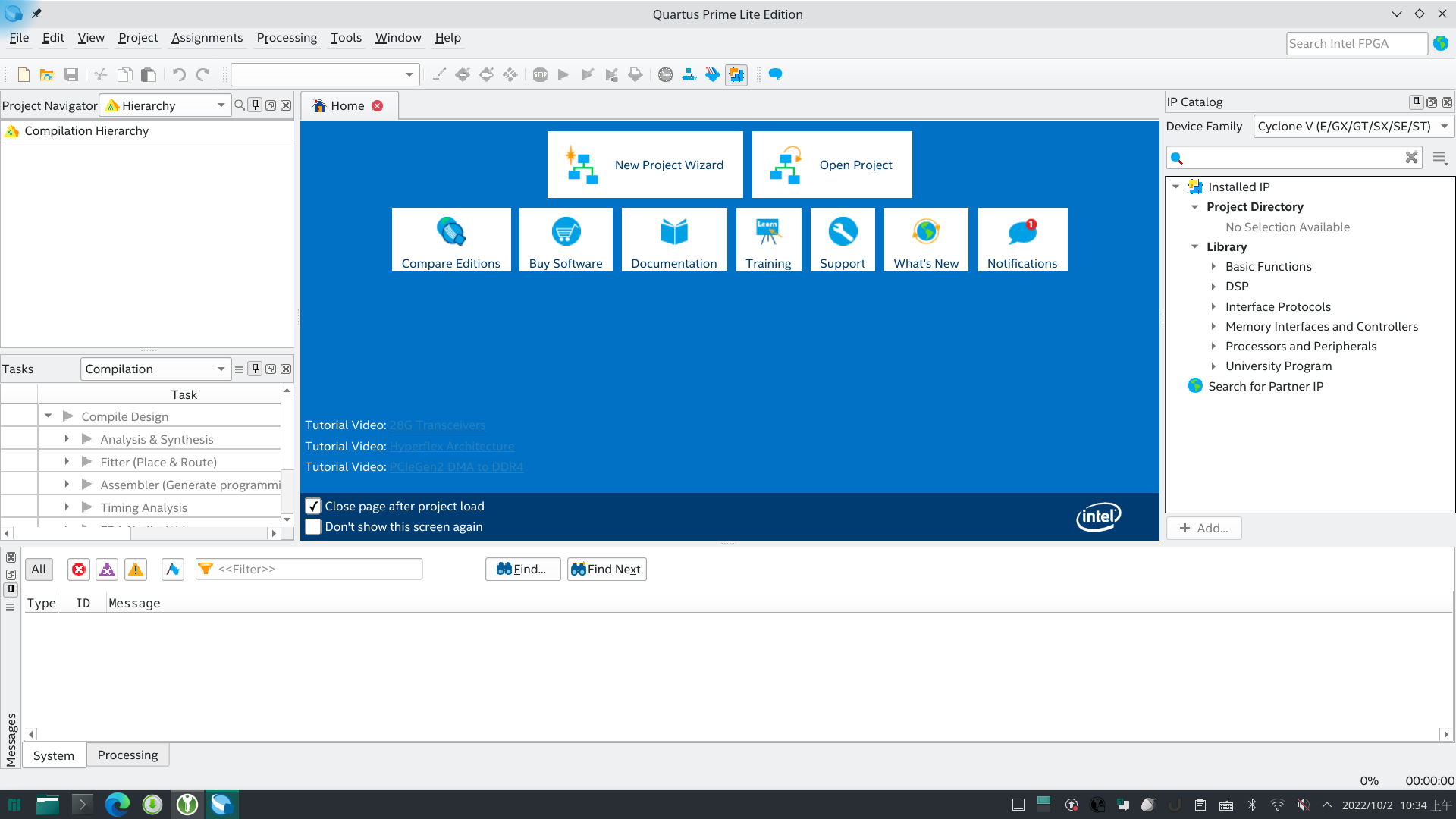Click the RTL Viewer icon in toolbar
The image size is (1456, 819).
click(x=689, y=73)
